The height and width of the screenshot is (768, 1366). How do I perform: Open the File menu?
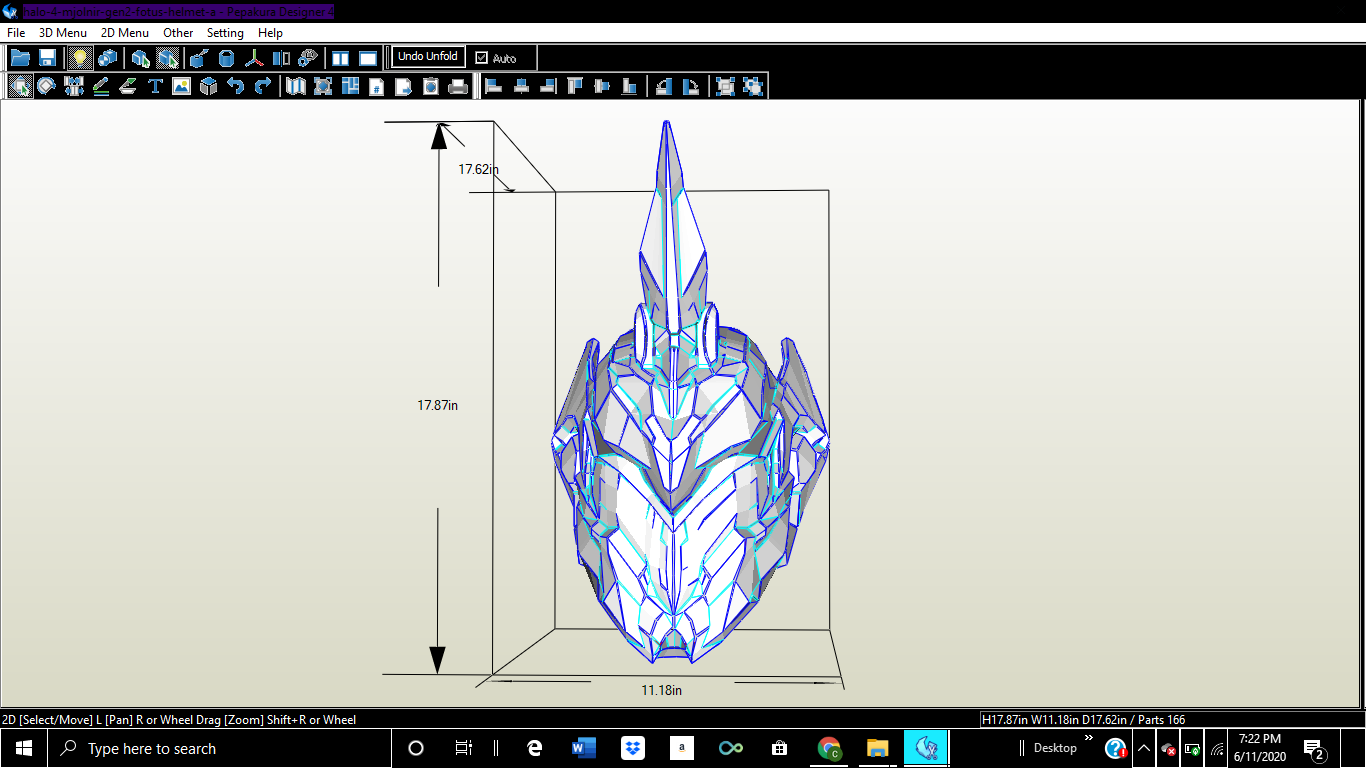pyautogui.click(x=16, y=33)
